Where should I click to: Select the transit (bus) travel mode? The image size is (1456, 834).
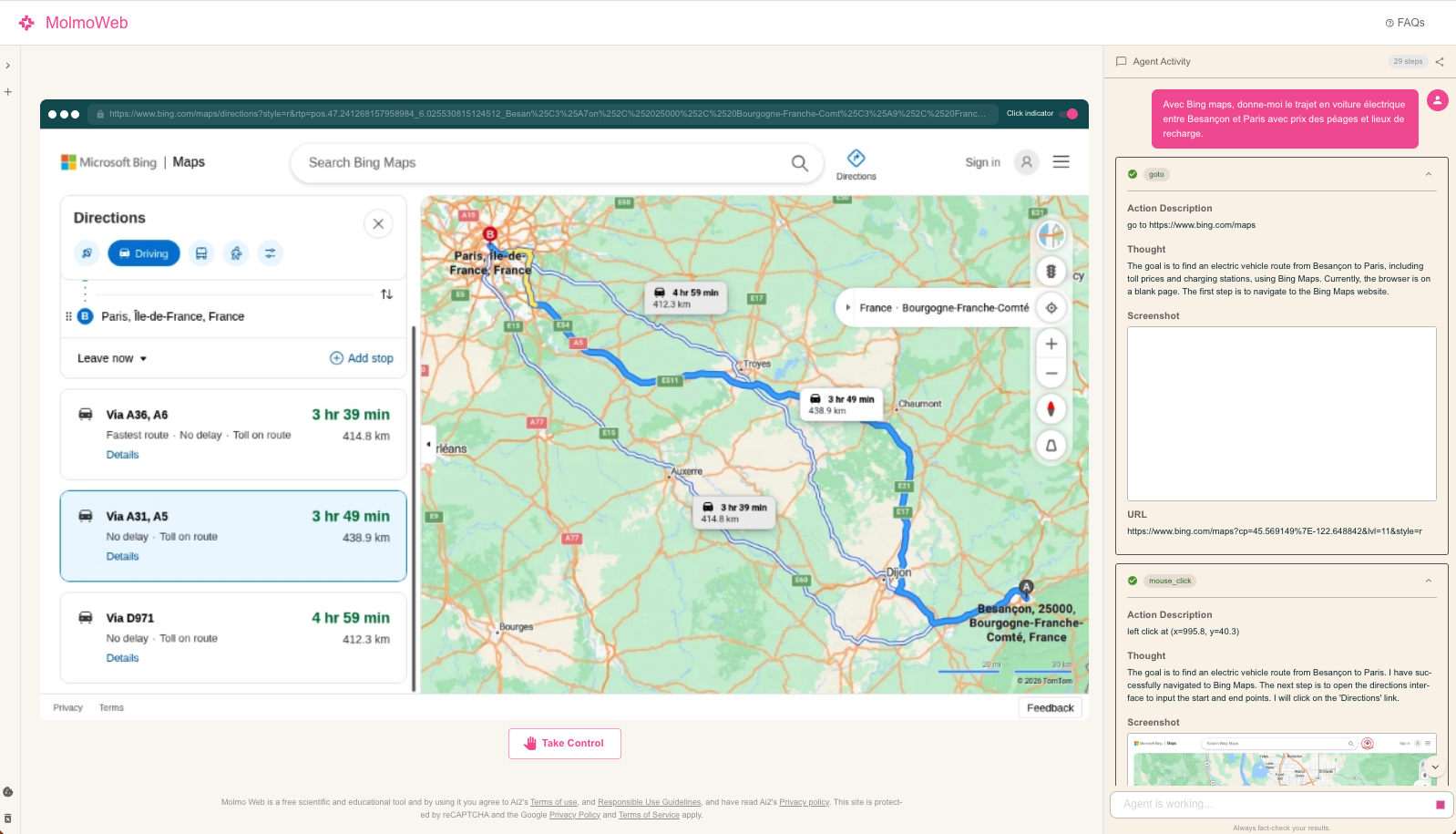click(201, 253)
